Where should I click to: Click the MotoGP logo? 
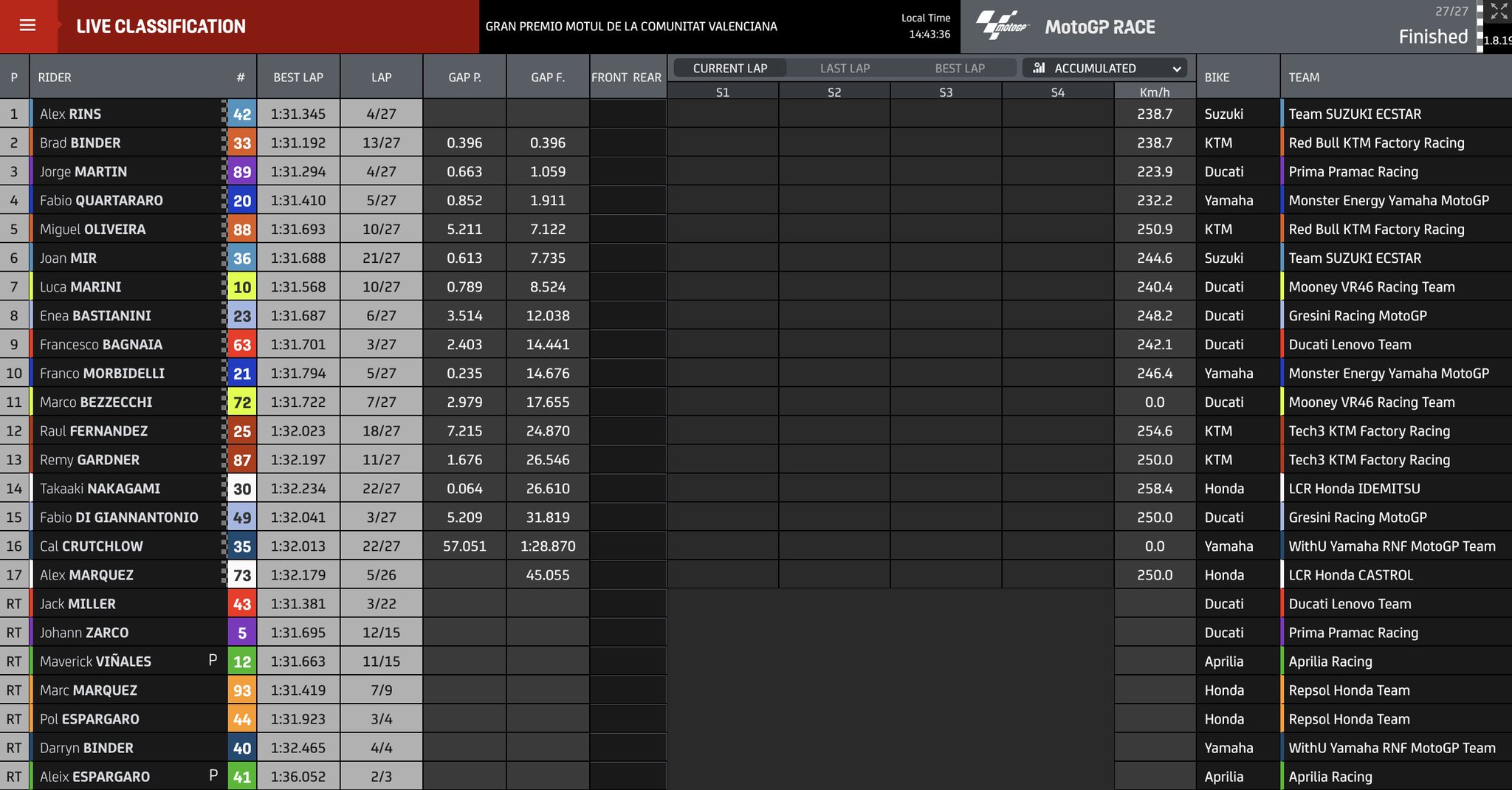1002,27
